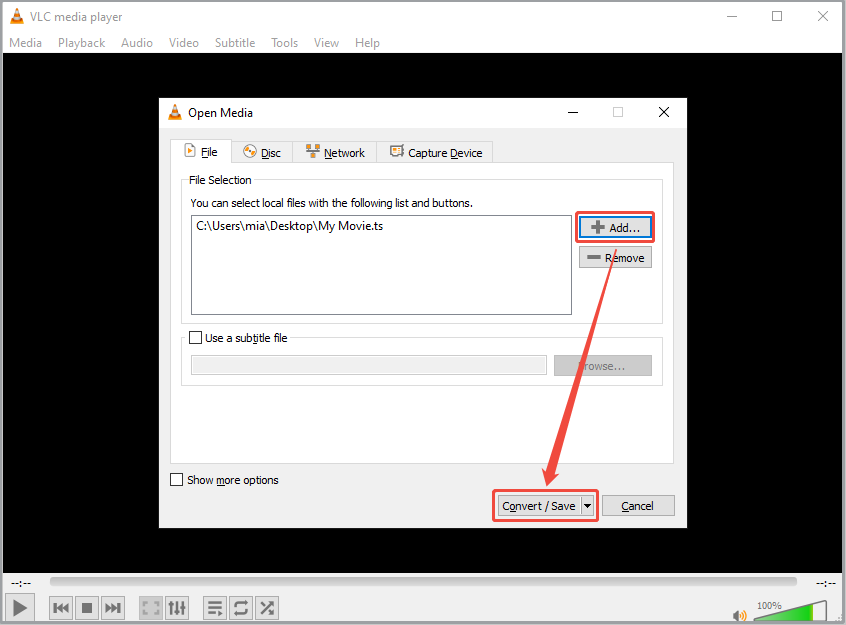Switch to the Disc tab
The image size is (846, 625).
[x=262, y=153]
